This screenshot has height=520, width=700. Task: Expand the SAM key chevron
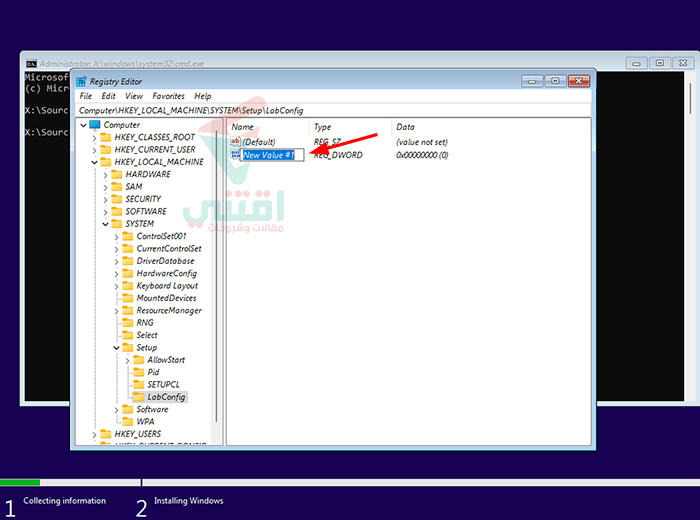tap(105, 187)
